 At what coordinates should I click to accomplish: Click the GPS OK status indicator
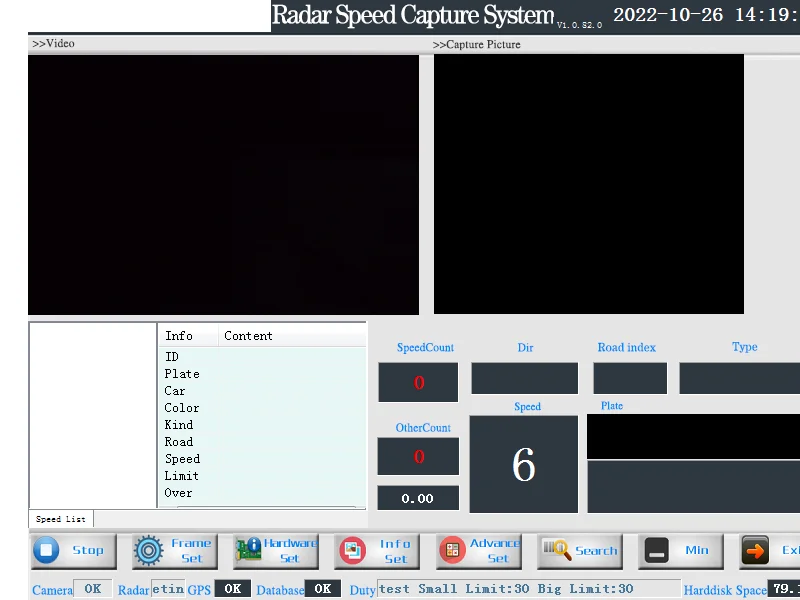point(233,588)
